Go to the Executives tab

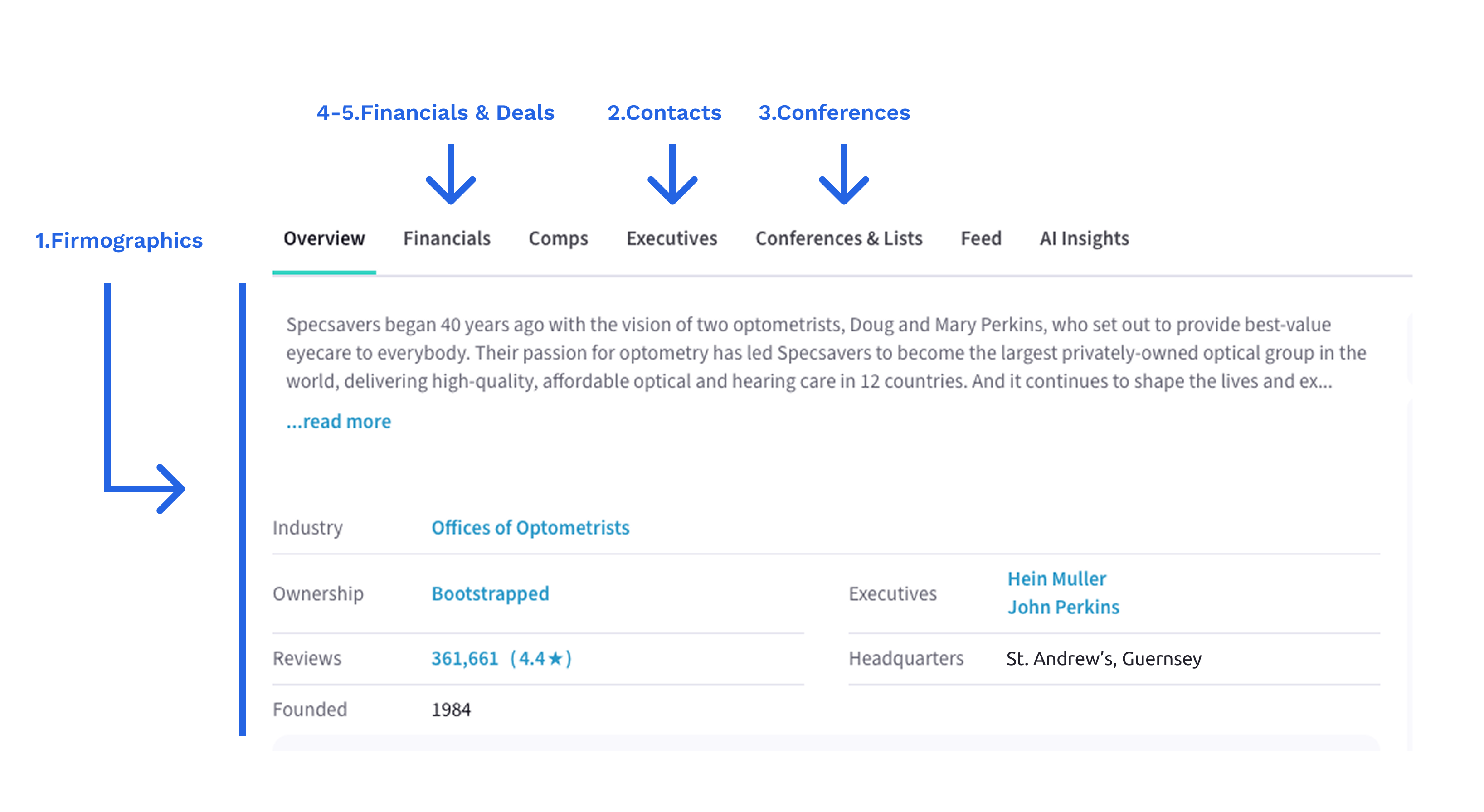coord(671,238)
